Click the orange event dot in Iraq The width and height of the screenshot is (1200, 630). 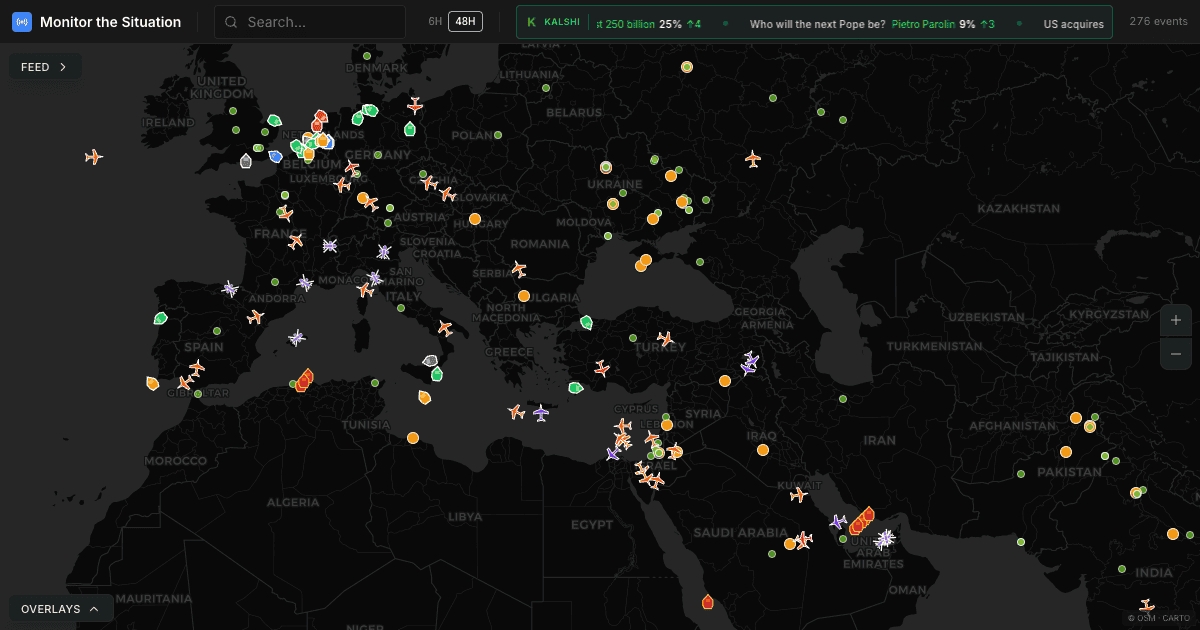pos(763,450)
